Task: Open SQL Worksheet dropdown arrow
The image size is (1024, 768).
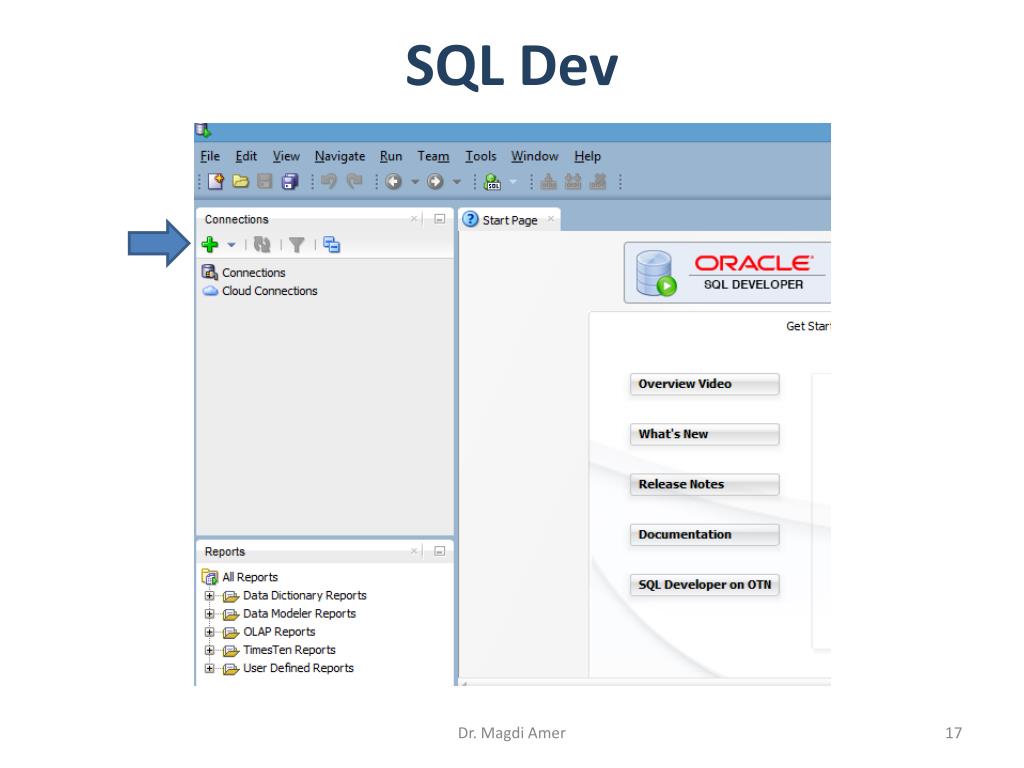Action: (513, 182)
